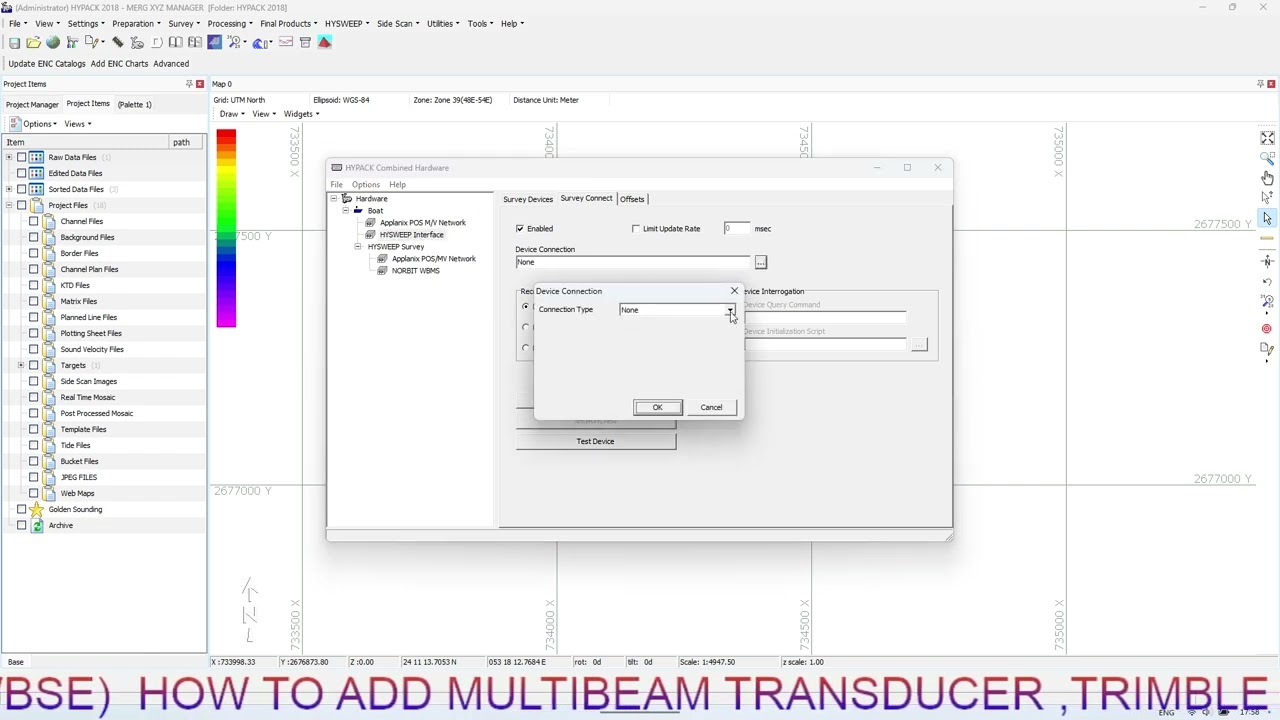This screenshot has height=720, width=1280.
Task: Click the undo rotate arrow icon
Action: pos(1267,282)
